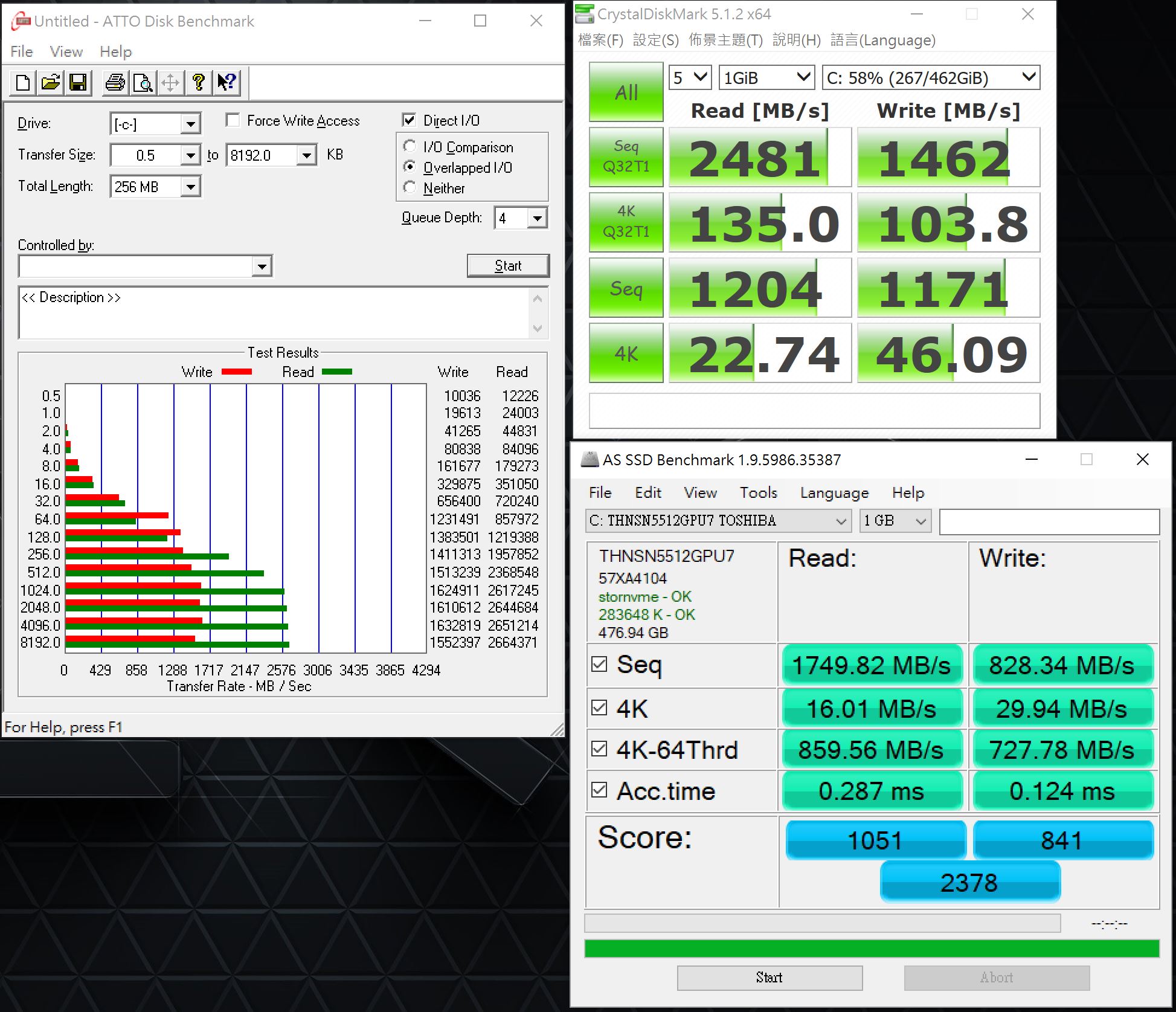Image resolution: width=1176 pixels, height=1012 pixels.
Task: Click the Print Preview icon in ATTO toolbar
Action: 143,83
